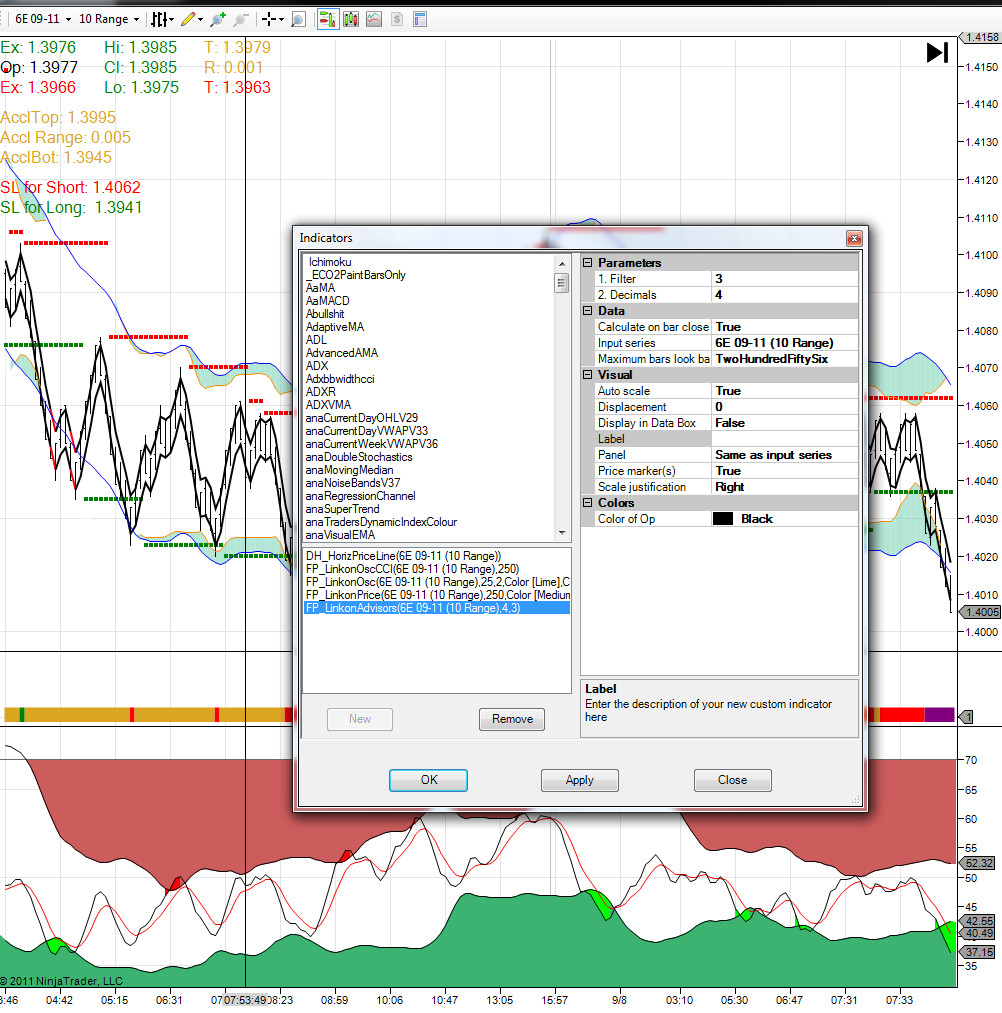Viewport: 1002px width, 1013px height.
Task: Collapse the Parameters section
Action: click(x=587, y=262)
